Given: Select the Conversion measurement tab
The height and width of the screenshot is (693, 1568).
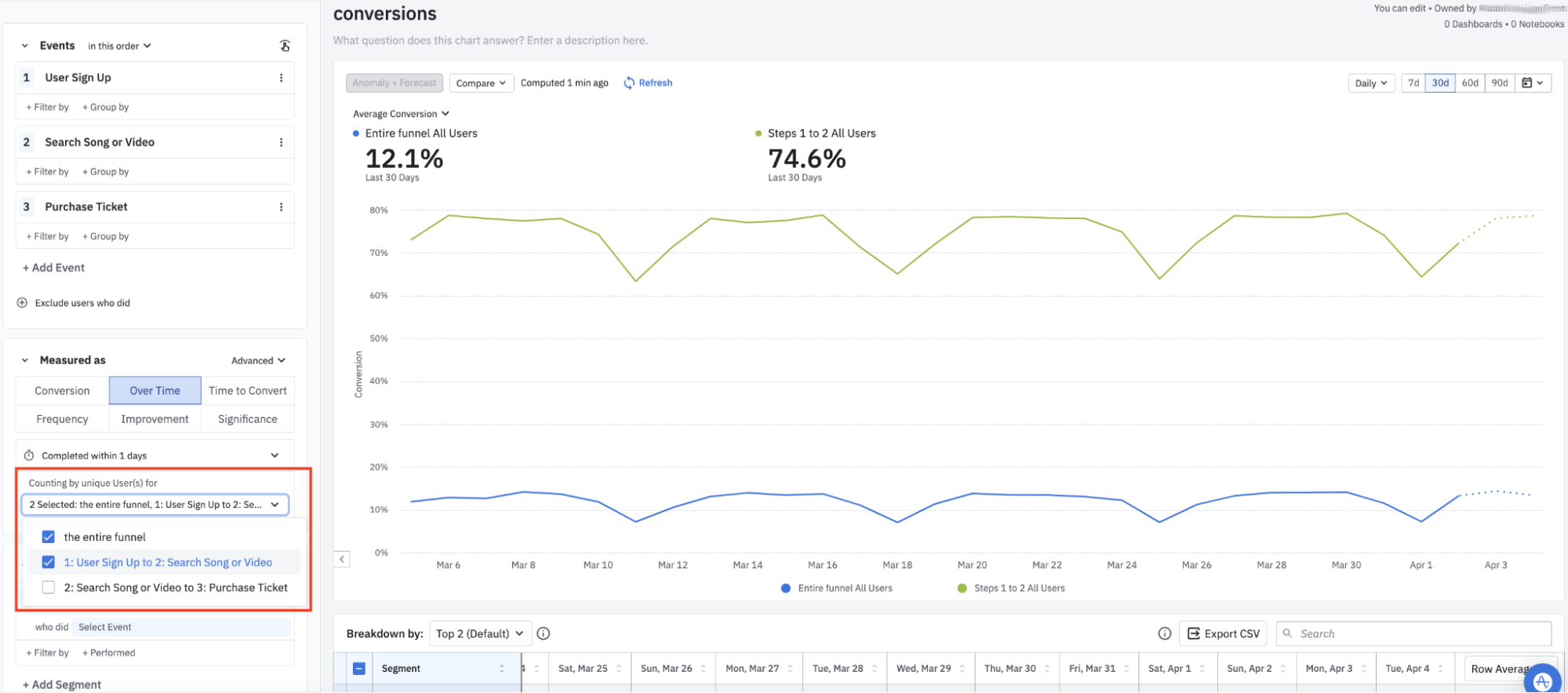Looking at the screenshot, I should tap(62, 391).
